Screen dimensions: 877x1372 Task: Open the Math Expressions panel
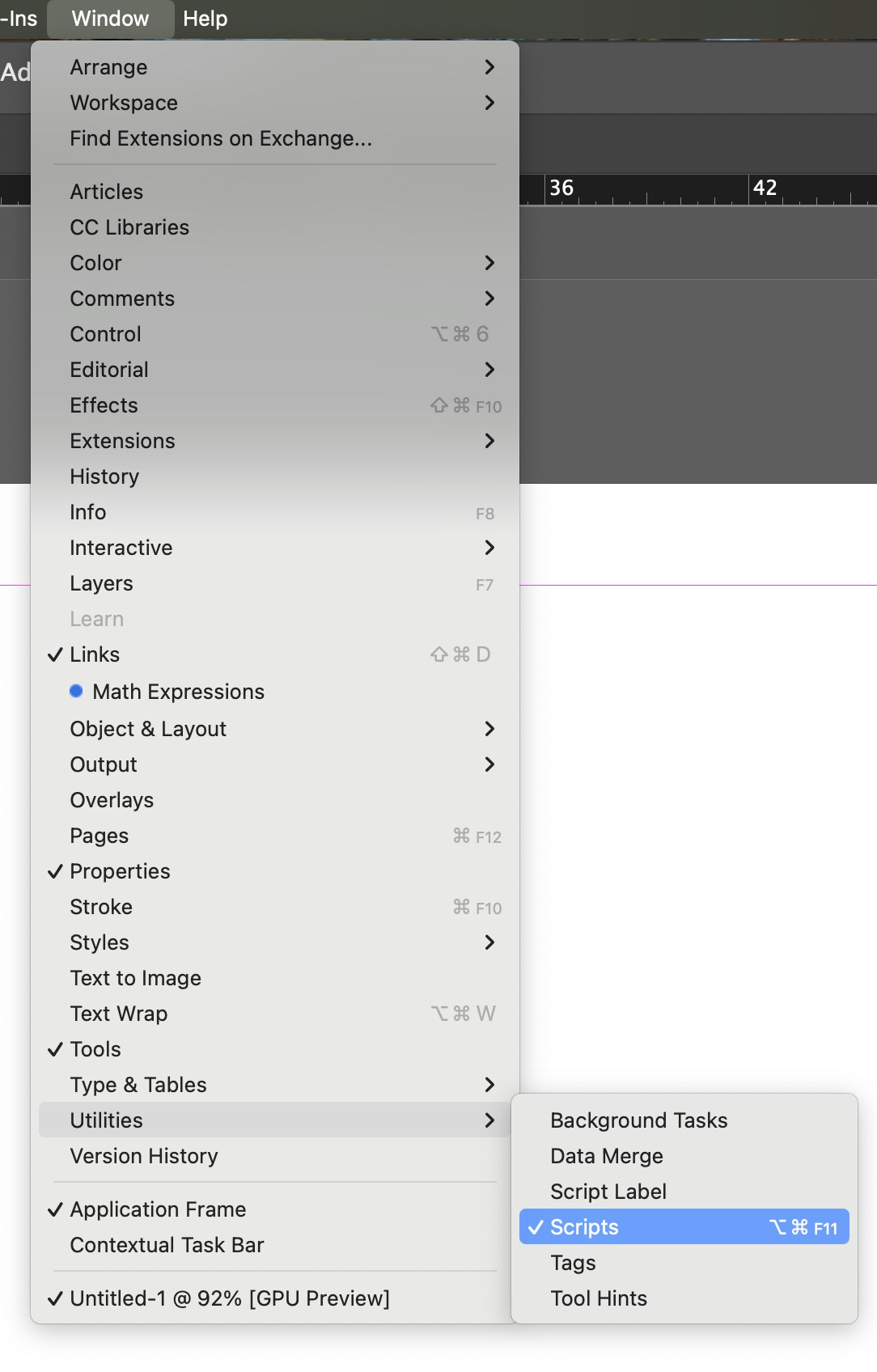click(x=178, y=692)
